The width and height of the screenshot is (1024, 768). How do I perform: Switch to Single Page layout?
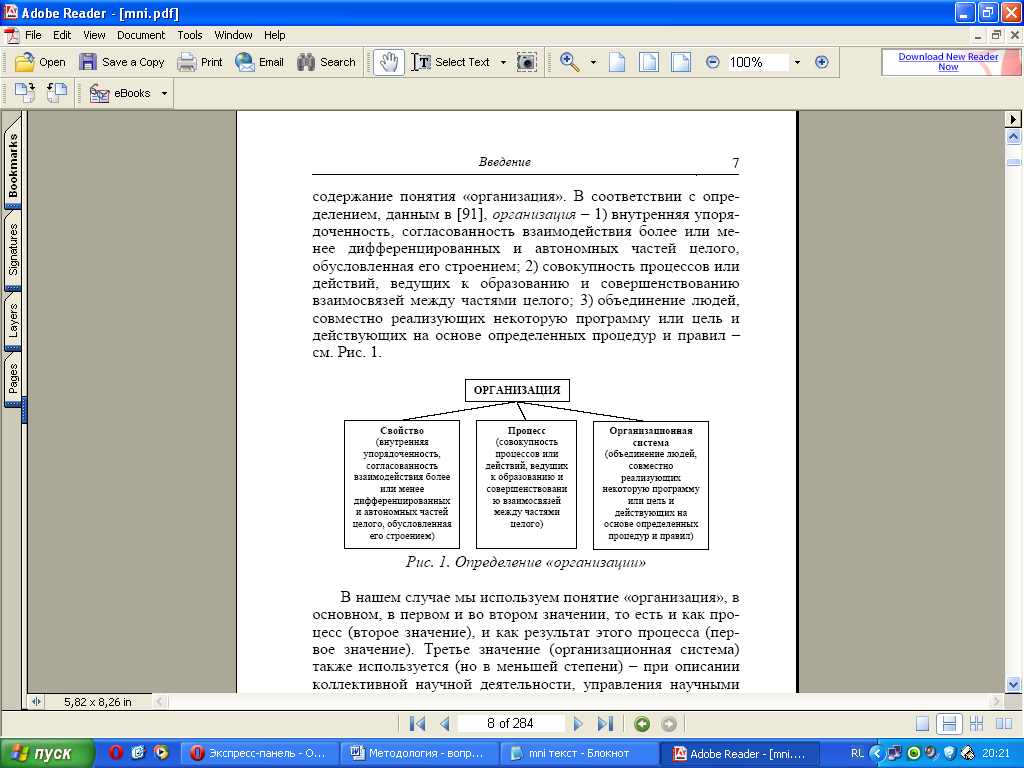922,724
